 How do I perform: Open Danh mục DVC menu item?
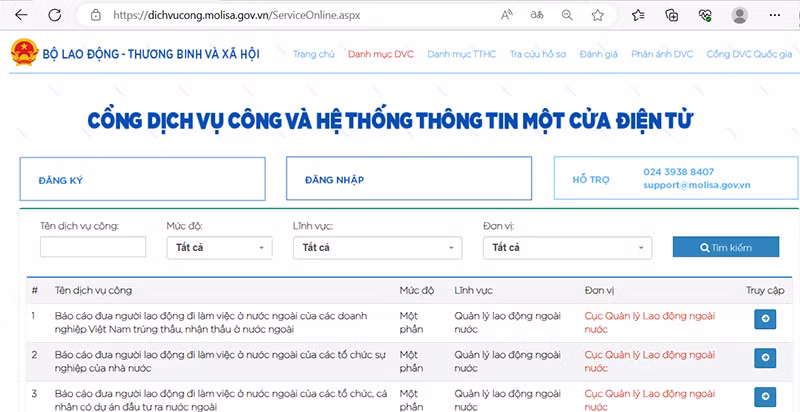click(x=381, y=55)
